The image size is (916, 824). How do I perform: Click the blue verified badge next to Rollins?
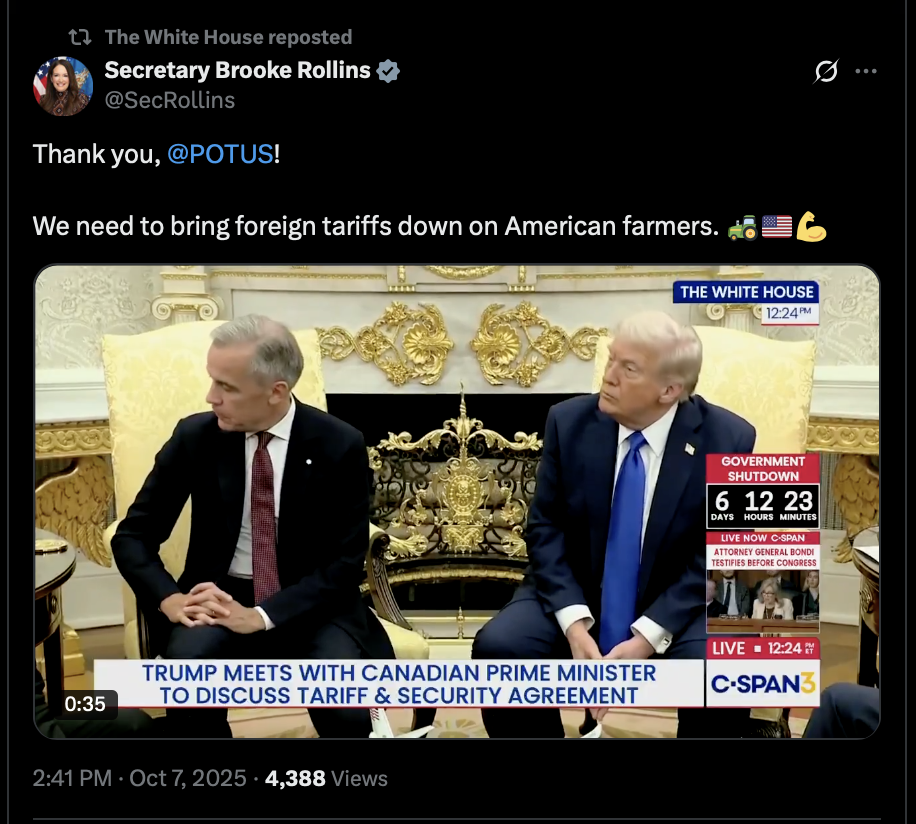(x=388, y=71)
